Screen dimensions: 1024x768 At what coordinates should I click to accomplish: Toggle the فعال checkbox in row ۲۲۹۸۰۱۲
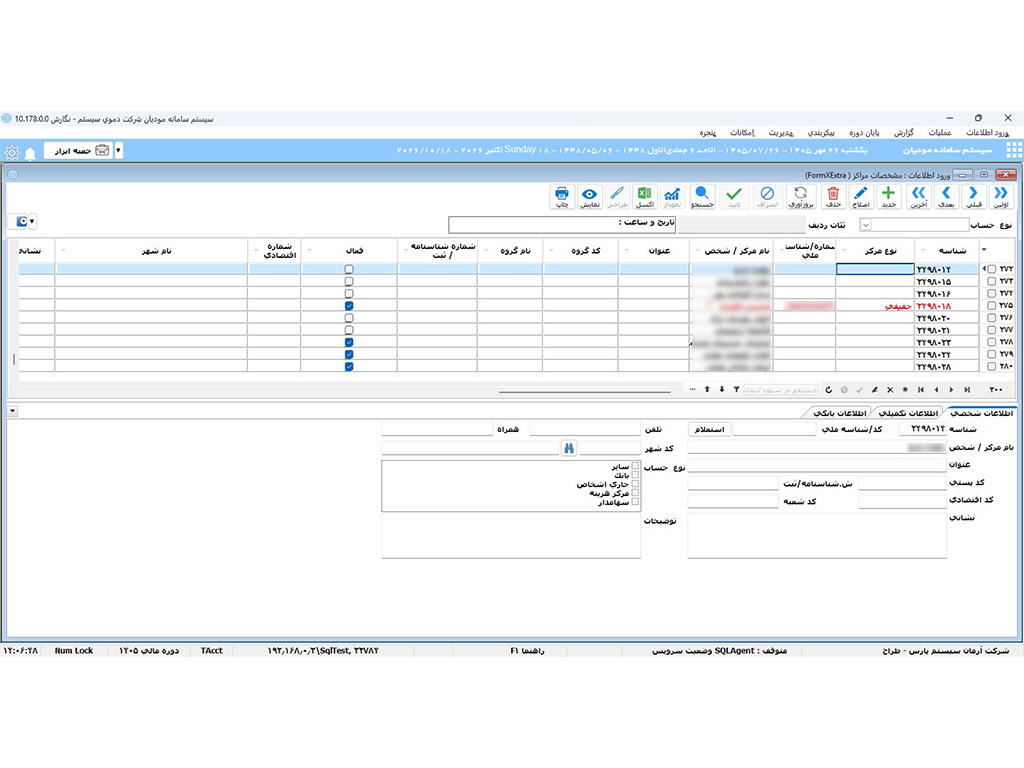click(x=349, y=269)
